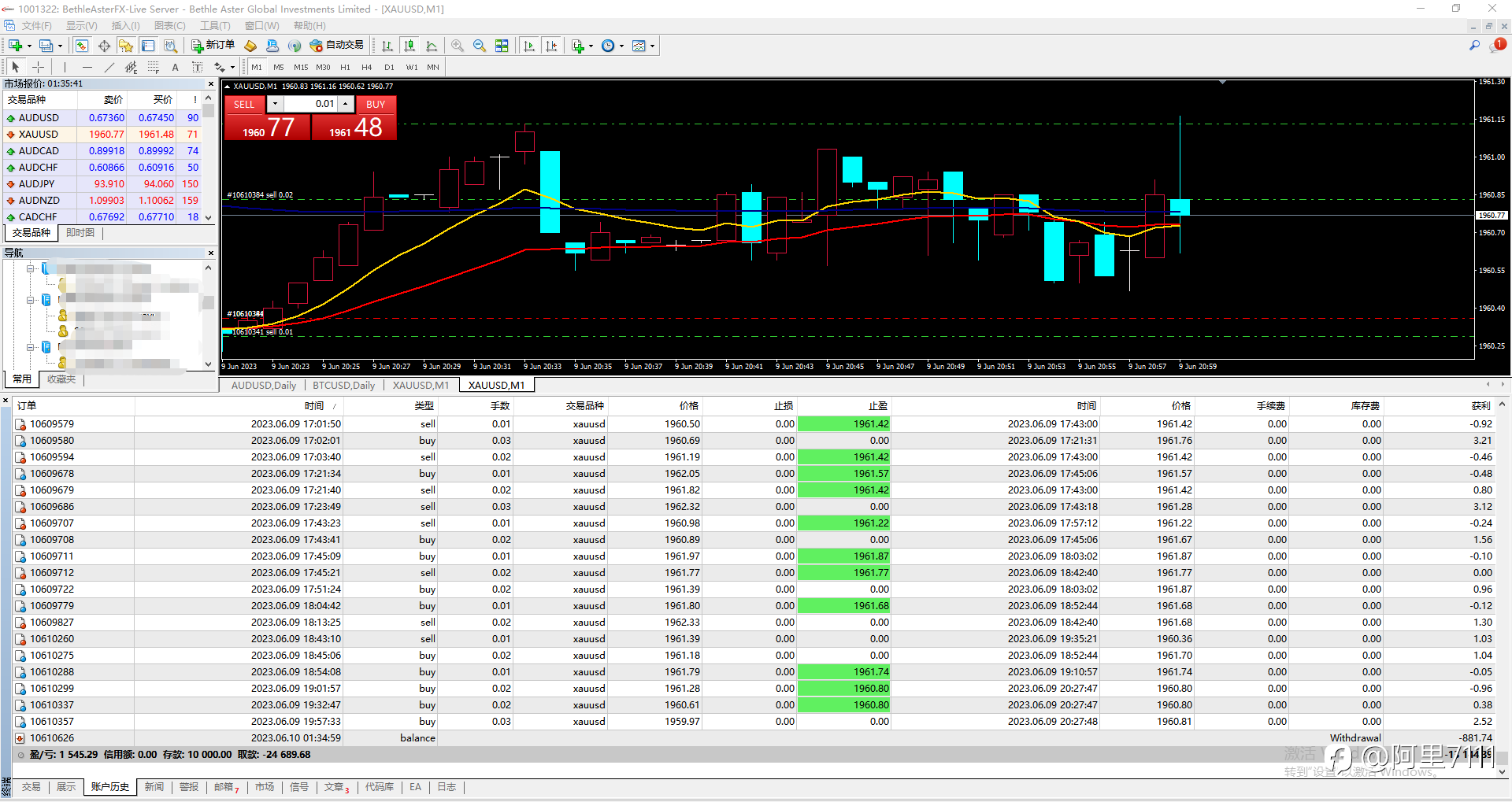Click the New Chart toolbar icon
This screenshot has height=802, width=1512.
(16, 46)
